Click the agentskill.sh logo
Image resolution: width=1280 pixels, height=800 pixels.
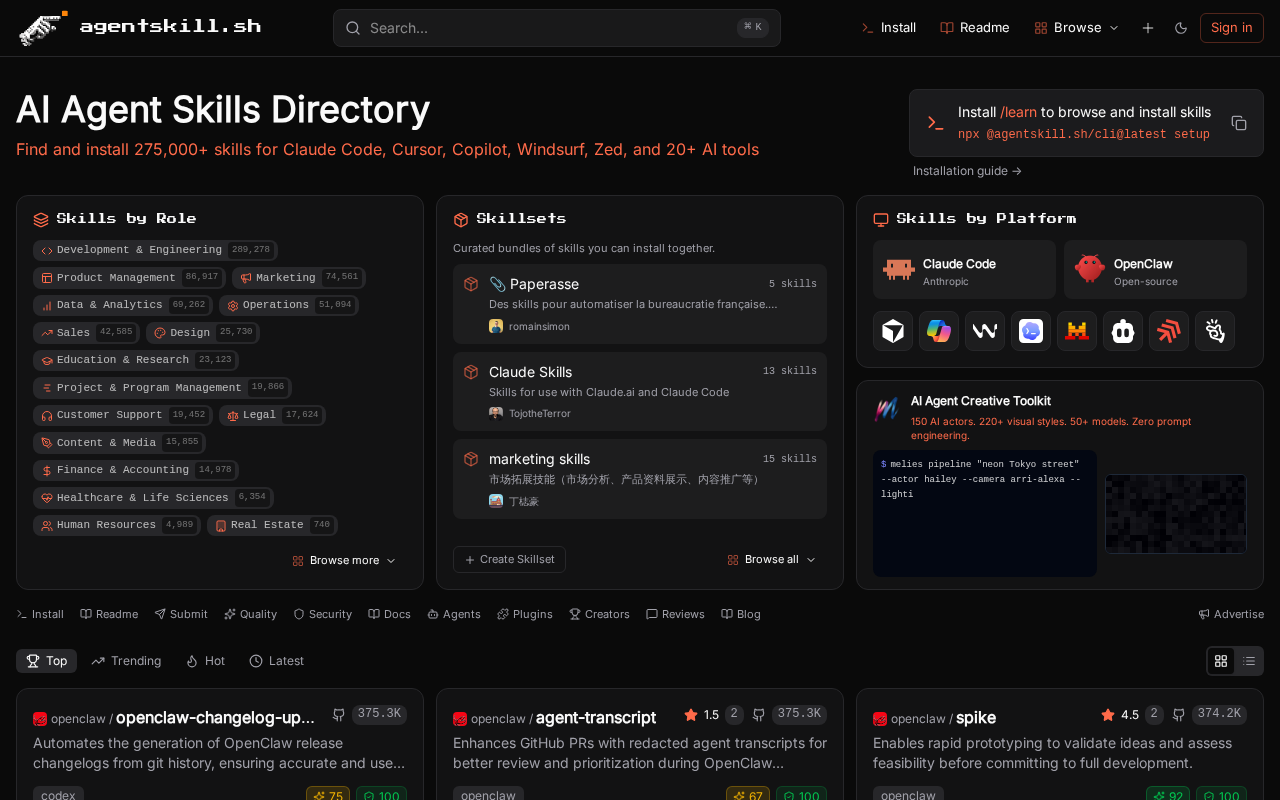pos(140,28)
